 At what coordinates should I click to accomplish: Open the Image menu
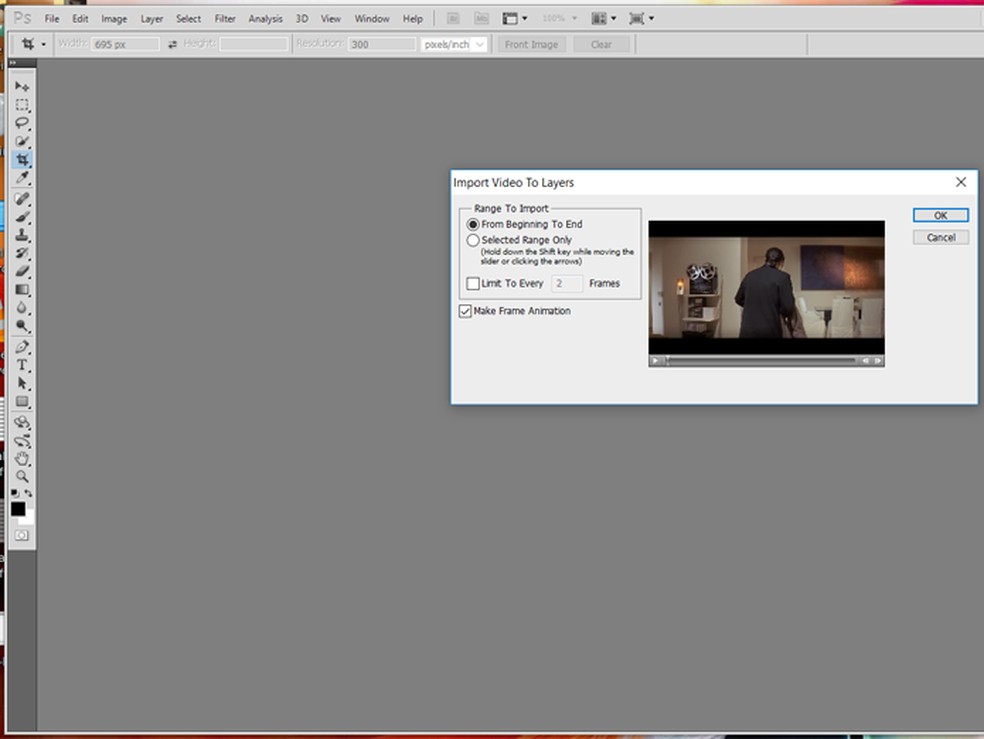click(114, 19)
